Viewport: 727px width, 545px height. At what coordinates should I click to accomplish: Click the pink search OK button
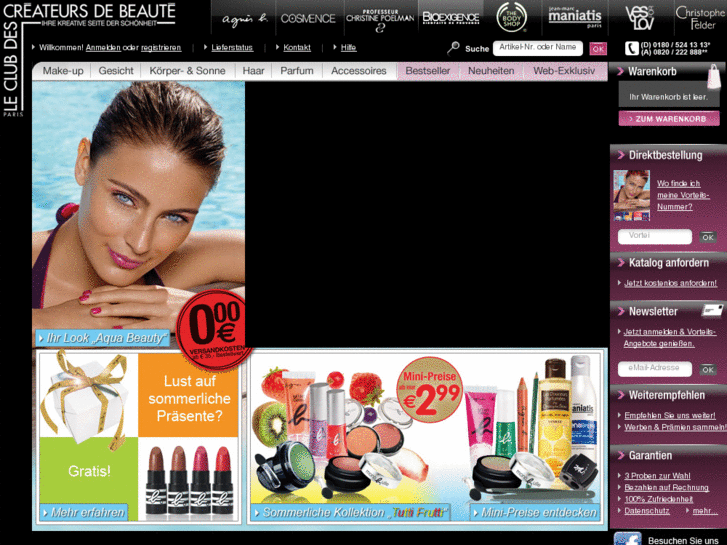pyautogui.click(x=598, y=48)
